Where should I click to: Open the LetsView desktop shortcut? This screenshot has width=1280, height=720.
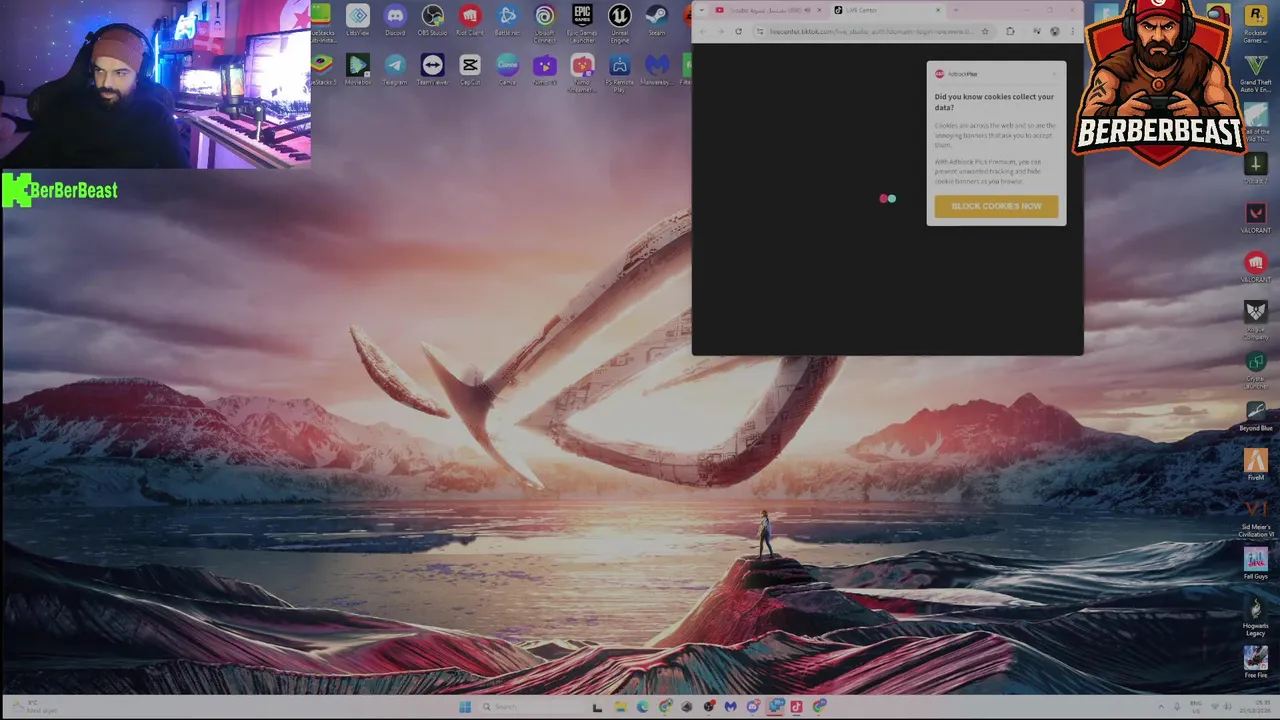point(357,20)
